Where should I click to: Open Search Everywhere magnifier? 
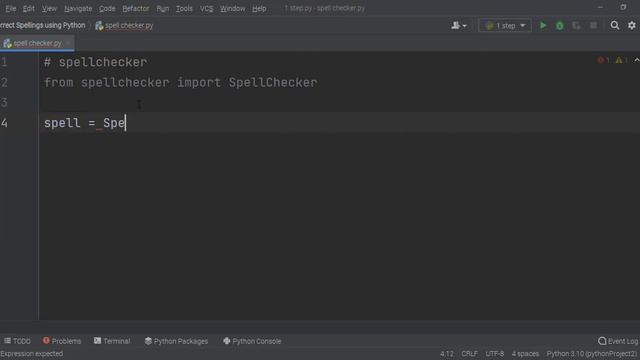[x=614, y=25]
